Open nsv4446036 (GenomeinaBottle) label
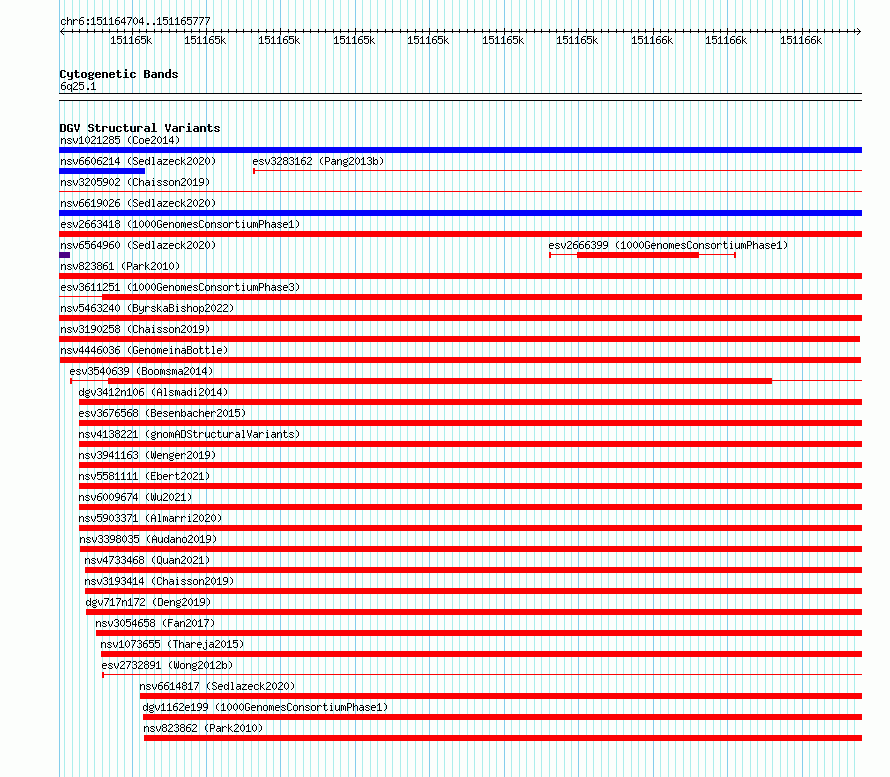The height and width of the screenshot is (777, 890). [144, 350]
